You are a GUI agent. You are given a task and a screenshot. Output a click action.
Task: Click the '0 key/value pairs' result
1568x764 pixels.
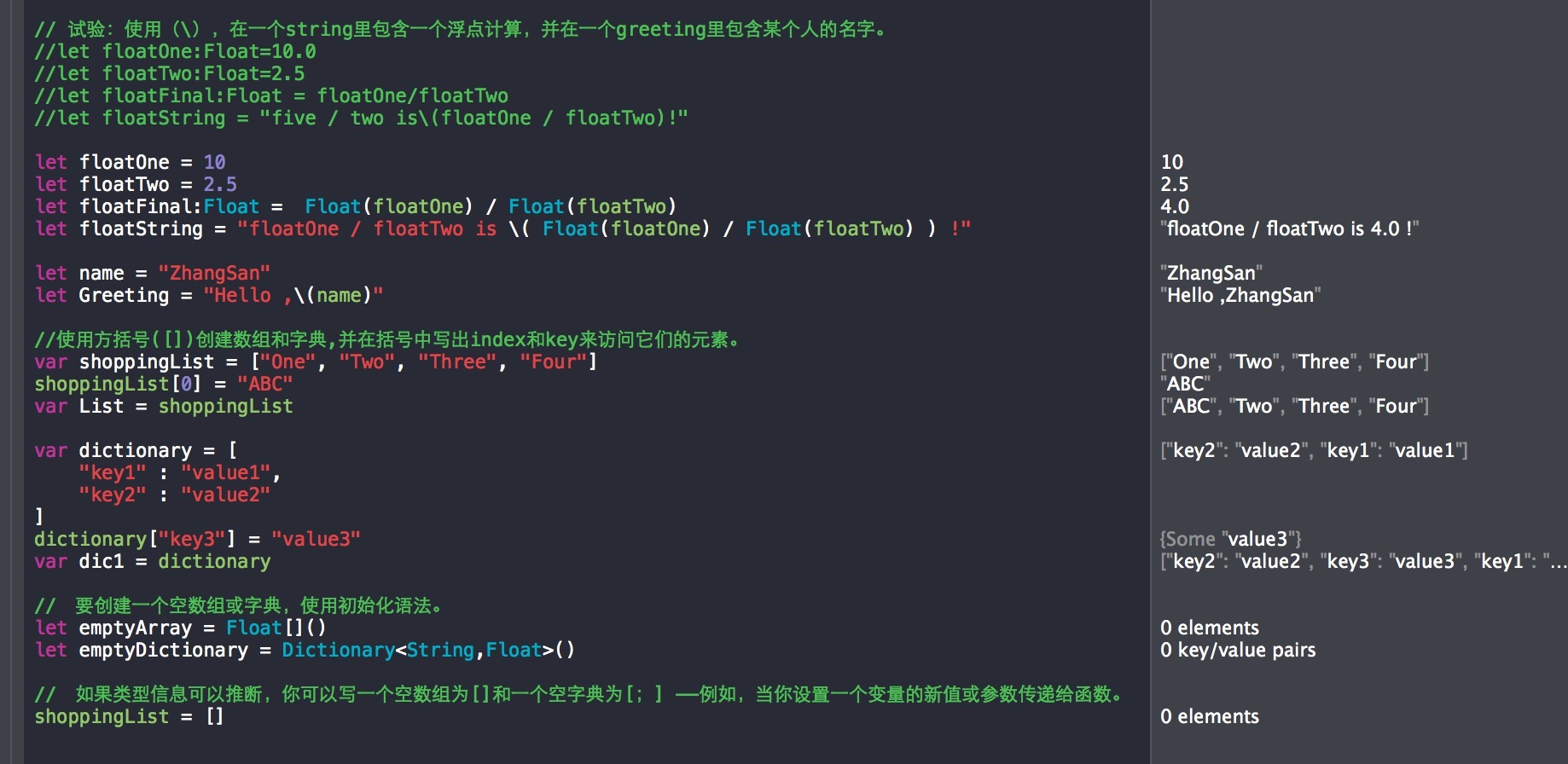(1238, 650)
